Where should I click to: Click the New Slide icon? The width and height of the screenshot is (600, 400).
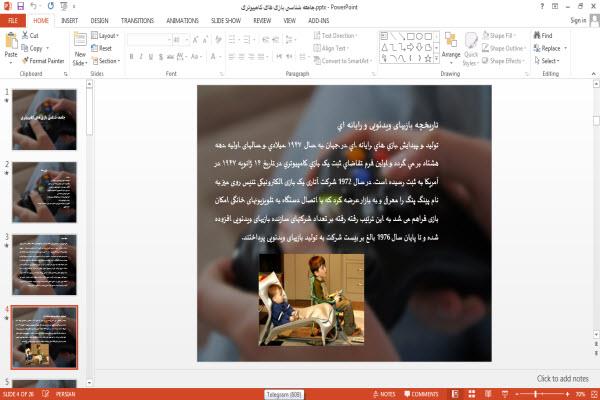(x=80, y=40)
